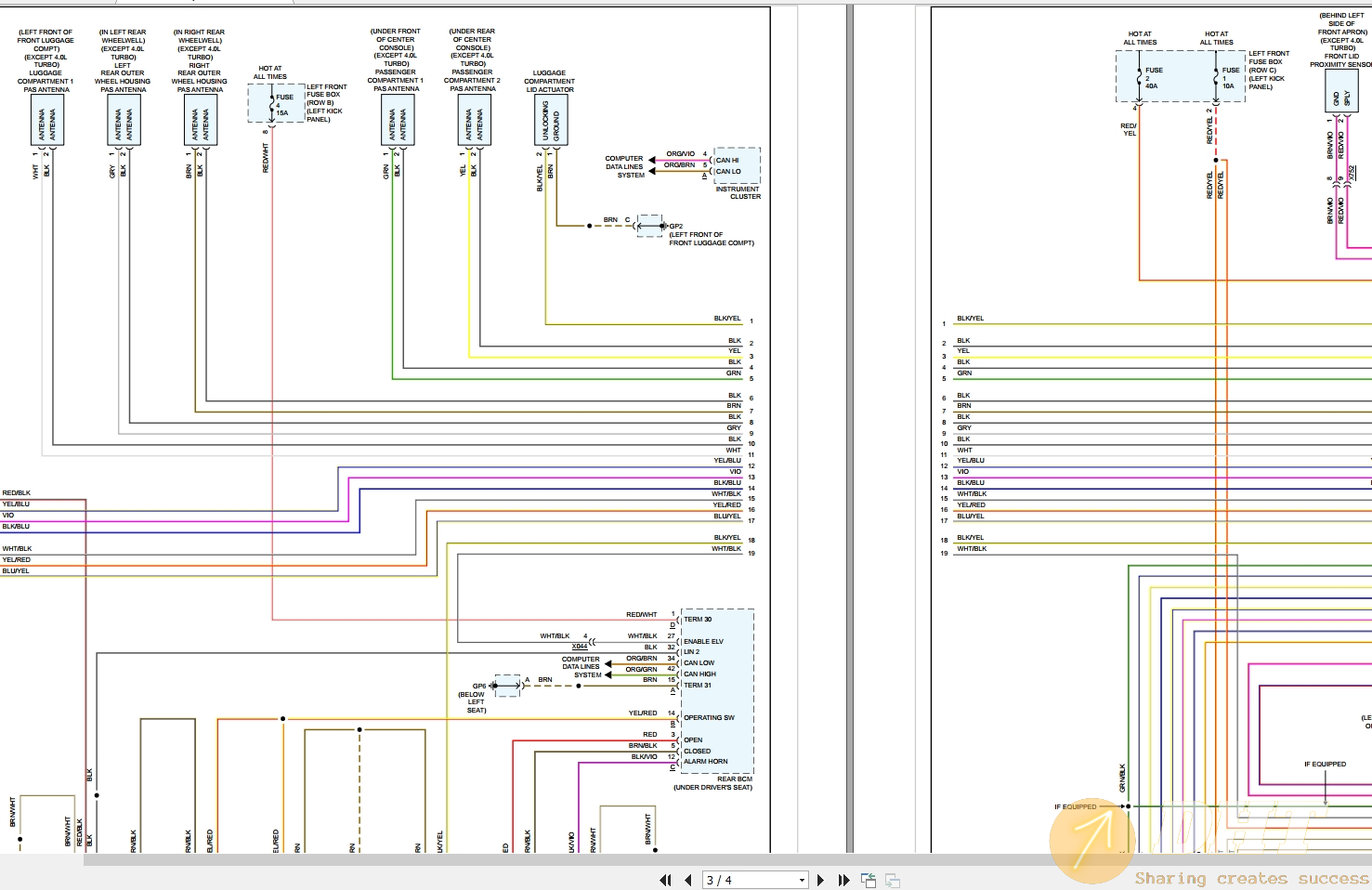This screenshot has width=1372, height=890.
Task: Click the 40A fuse 2 symbol
Action: [1140, 77]
